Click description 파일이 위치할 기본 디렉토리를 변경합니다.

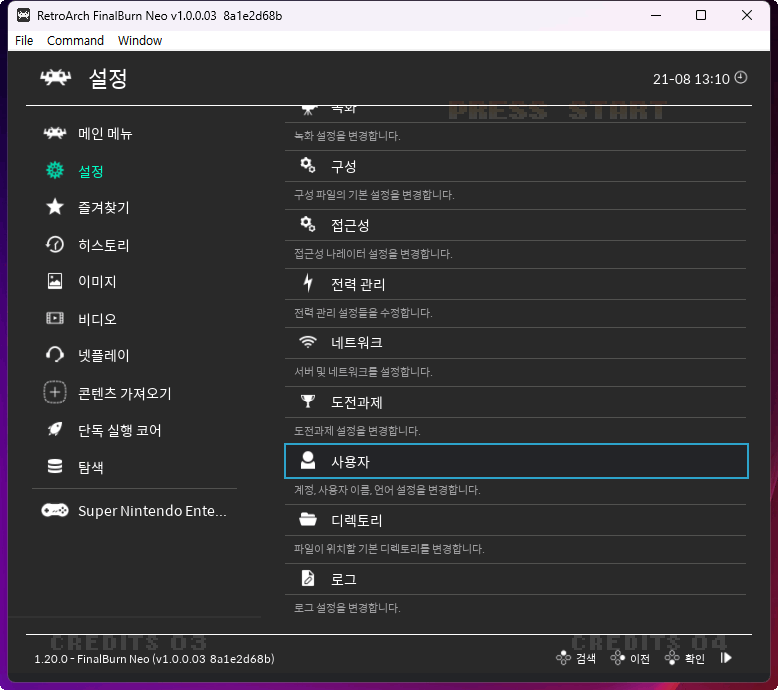coord(389,549)
